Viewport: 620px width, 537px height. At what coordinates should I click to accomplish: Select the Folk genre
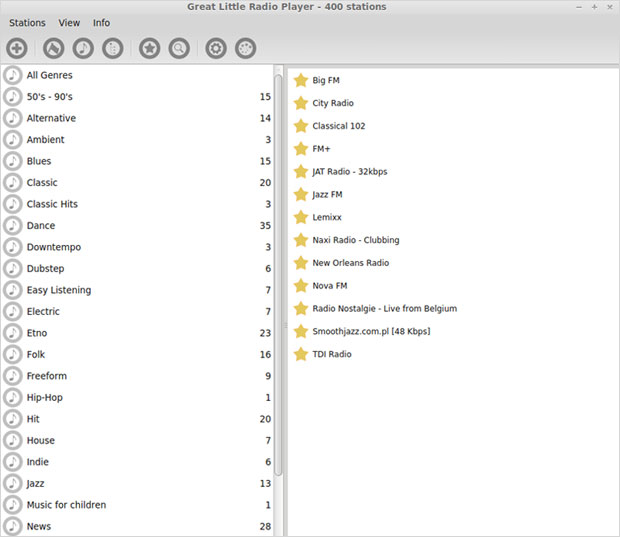point(137,354)
